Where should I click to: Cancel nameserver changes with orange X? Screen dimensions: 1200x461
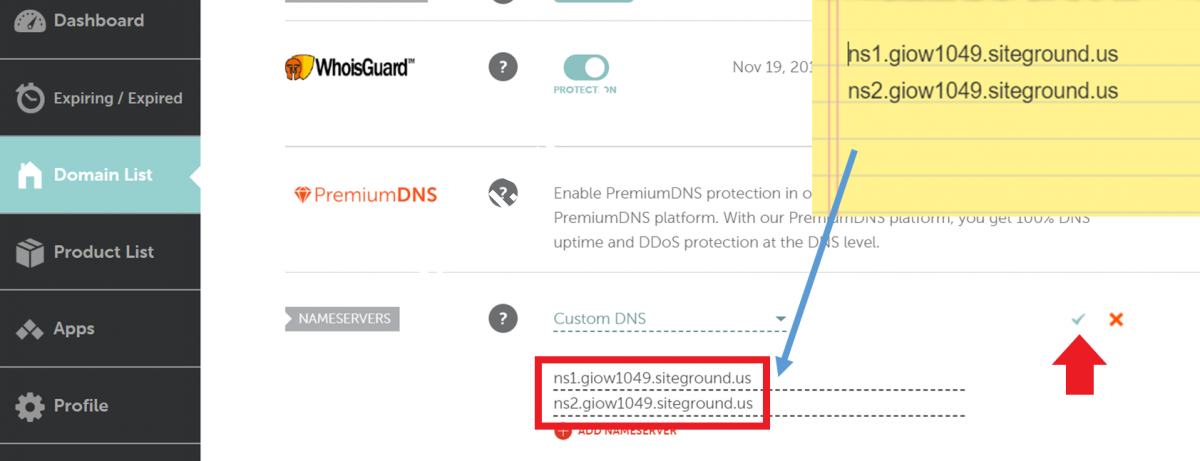pyautogui.click(x=1116, y=319)
